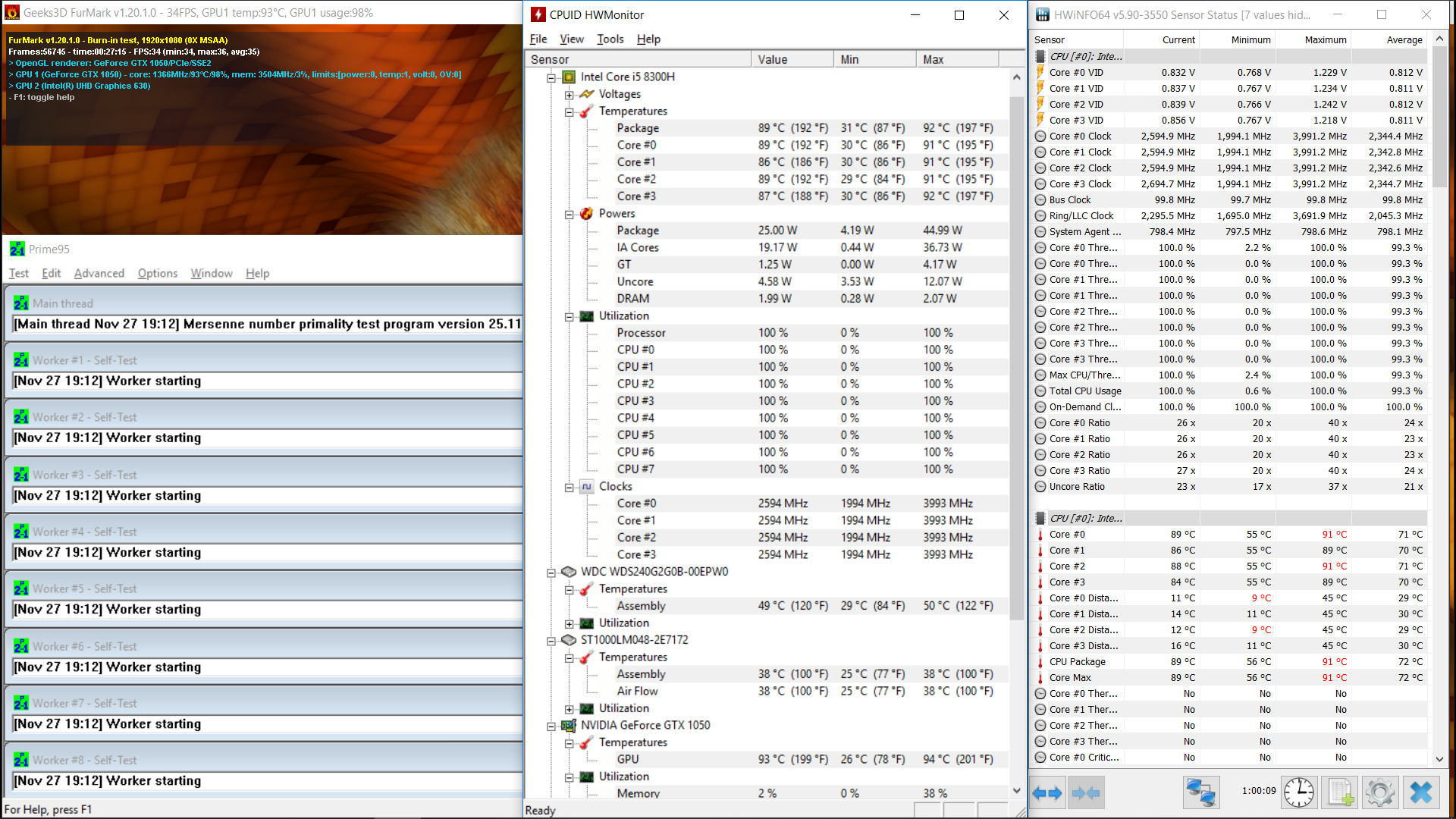This screenshot has width=1456, height=819.
Task: Click the Powers flame icon in HWMonitor
Action: click(x=586, y=213)
